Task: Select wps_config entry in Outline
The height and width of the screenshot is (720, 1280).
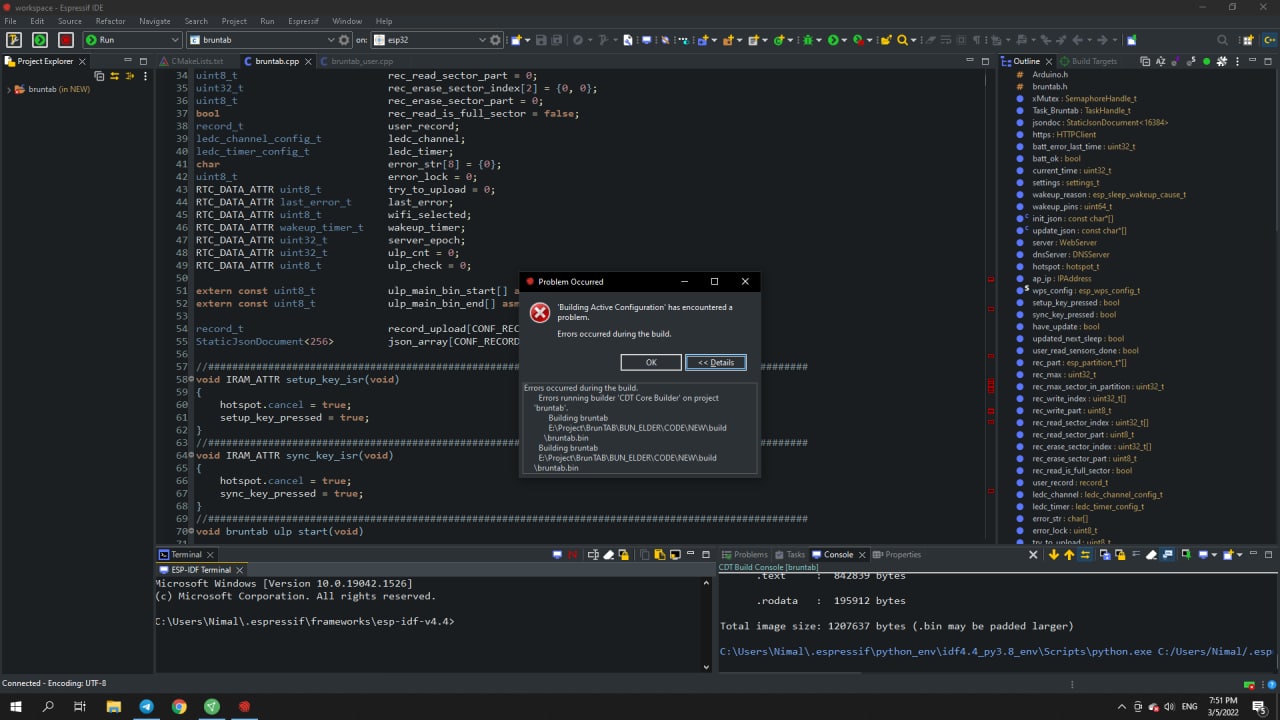Action: coord(1086,290)
